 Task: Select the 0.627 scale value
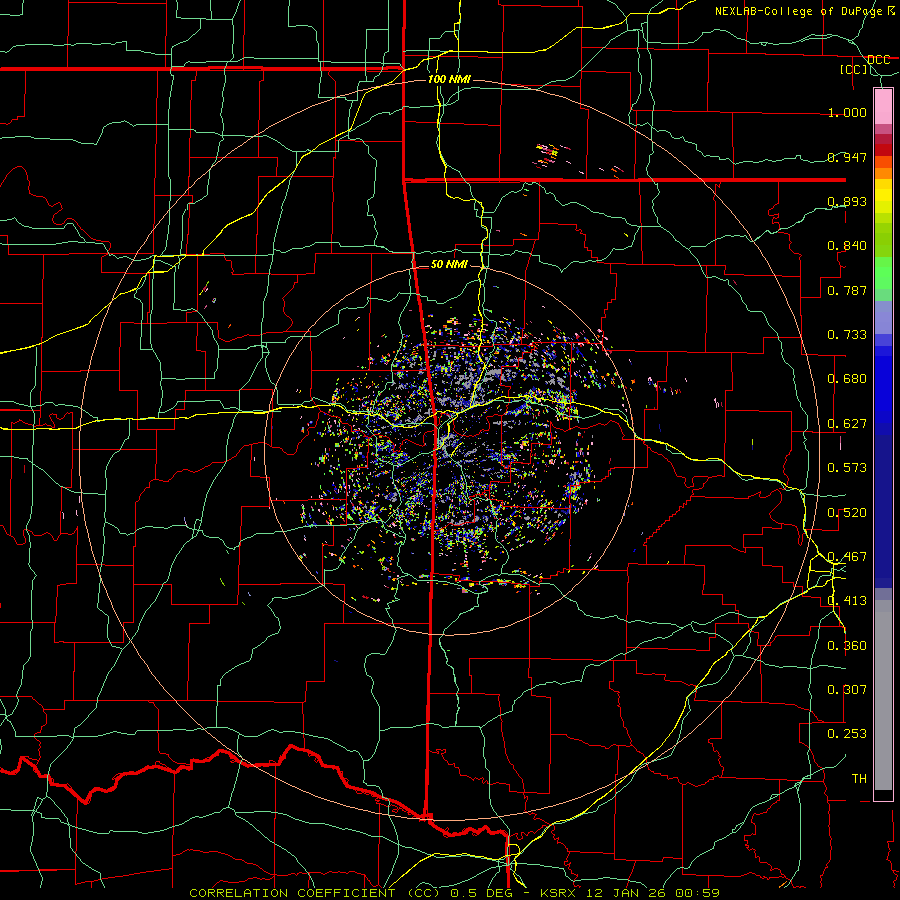[847, 424]
